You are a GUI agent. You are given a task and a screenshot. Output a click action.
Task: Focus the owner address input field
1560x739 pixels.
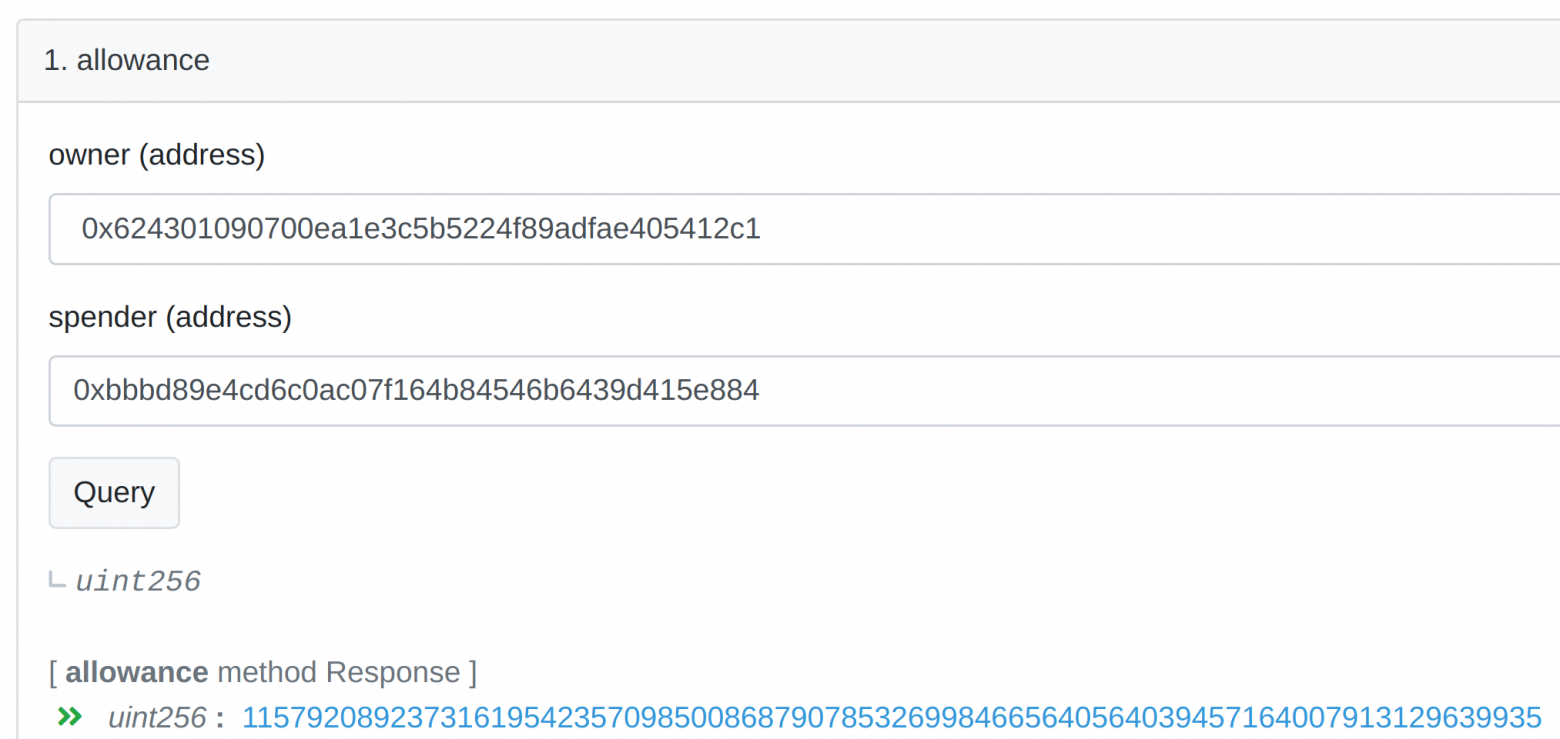point(800,229)
